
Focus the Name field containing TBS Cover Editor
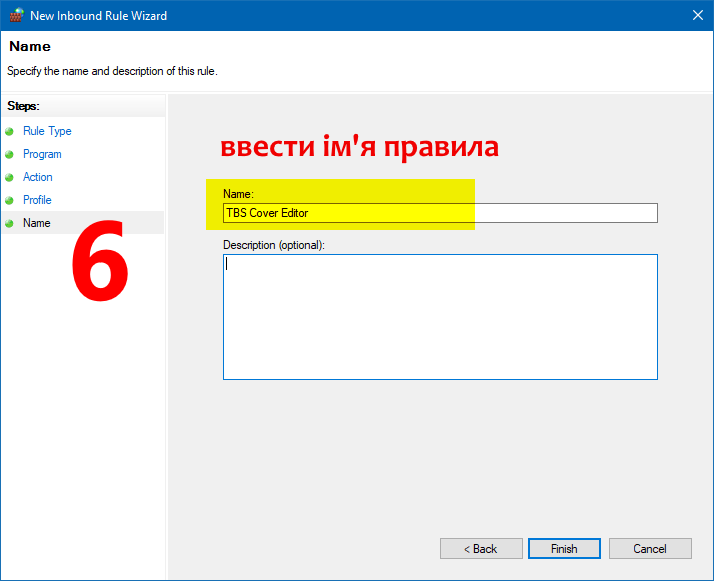point(440,213)
